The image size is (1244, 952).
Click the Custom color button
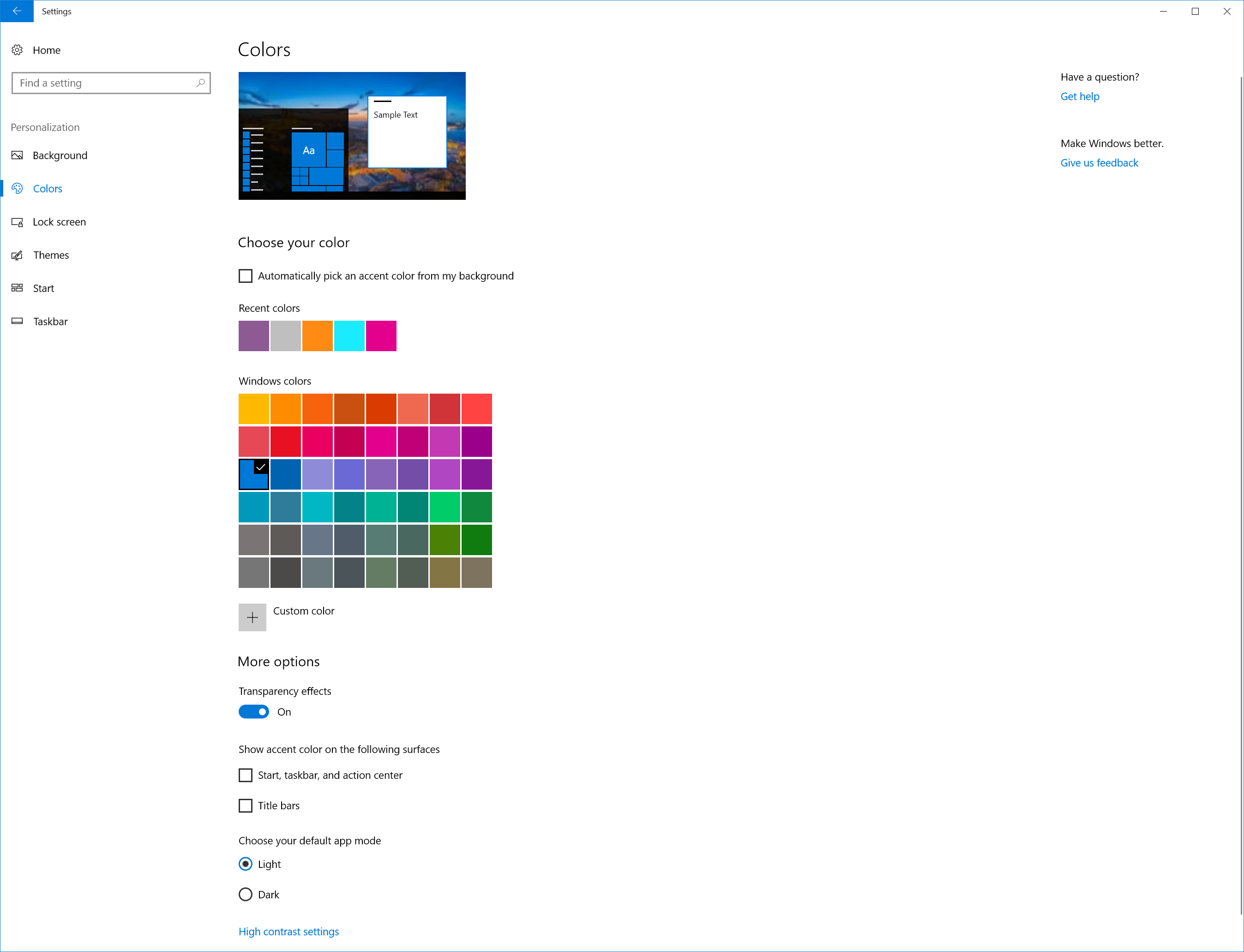coord(252,614)
